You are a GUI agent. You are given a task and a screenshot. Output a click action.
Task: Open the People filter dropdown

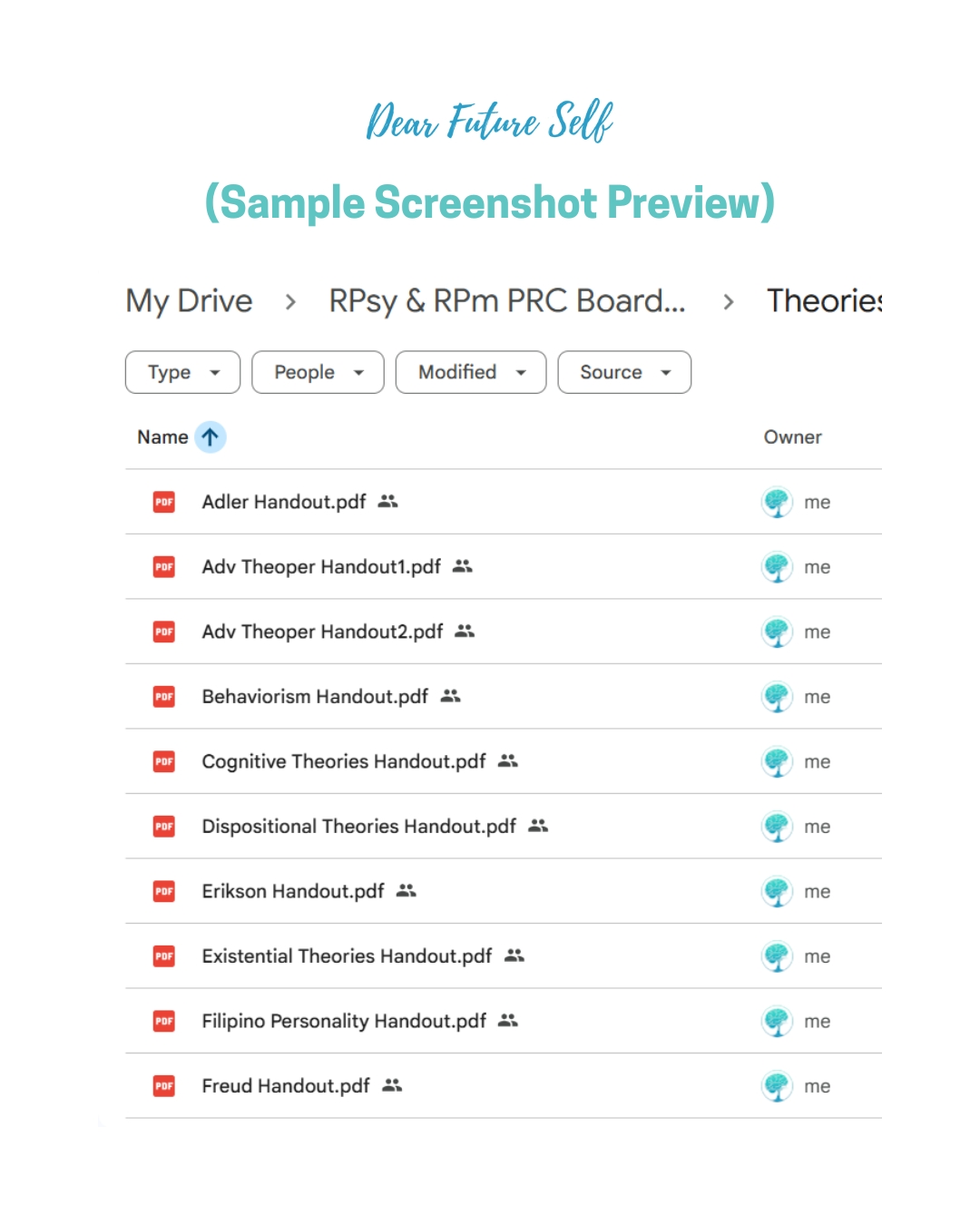click(318, 372)
